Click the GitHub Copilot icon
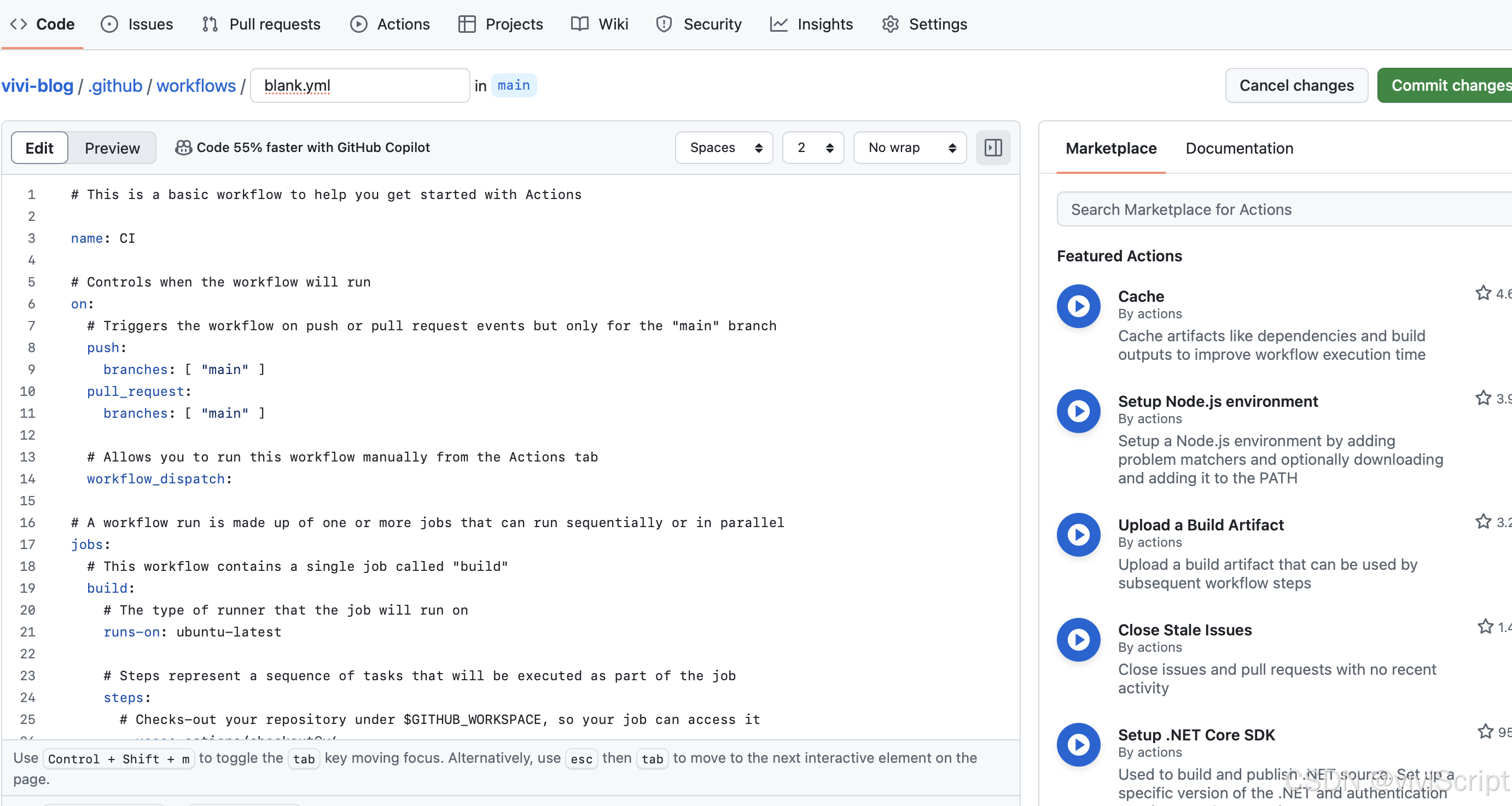Image resolution: width=1512 pixels, height=806 pixels. (183, 148)
